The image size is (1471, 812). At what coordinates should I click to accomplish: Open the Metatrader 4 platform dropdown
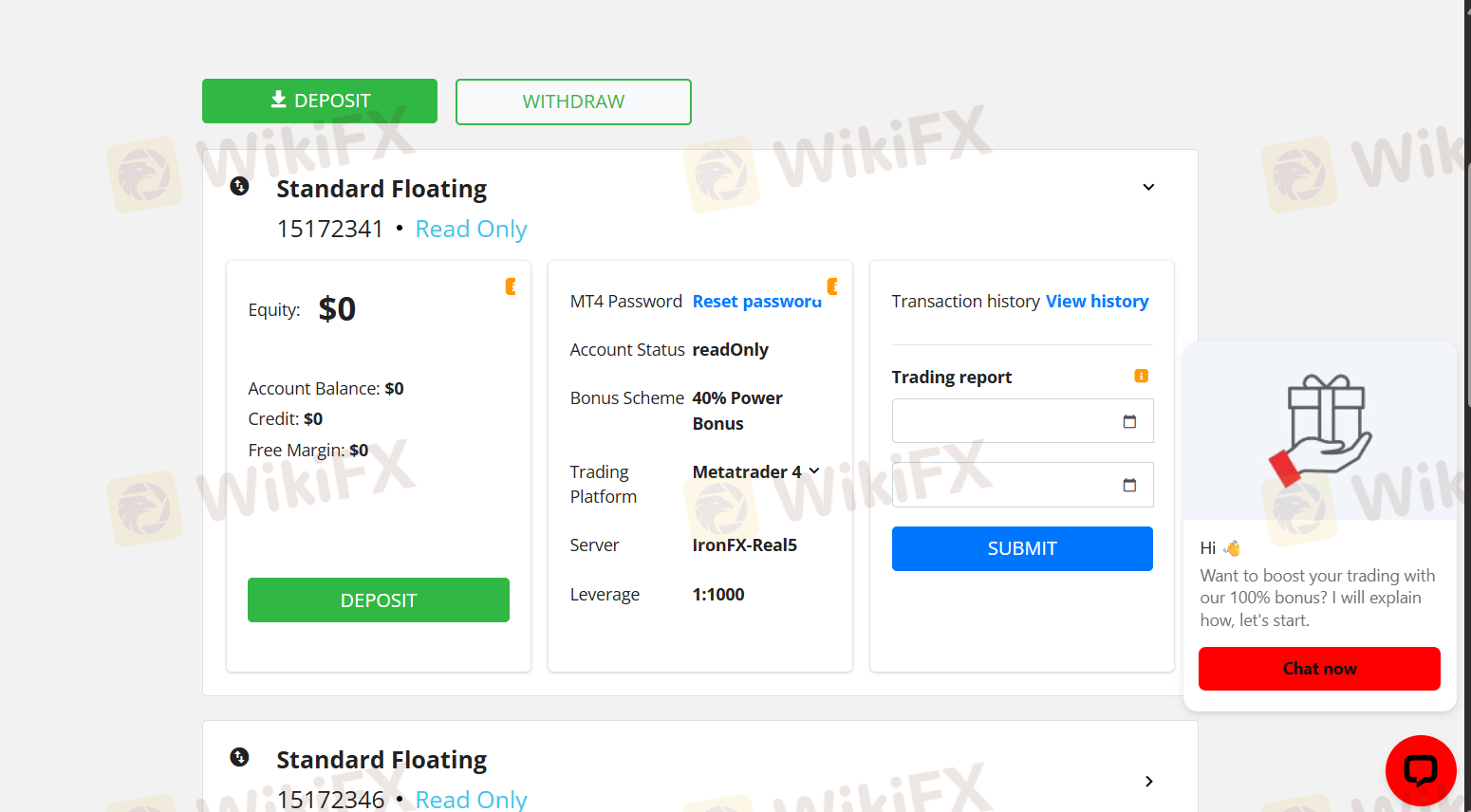coord(756,471)
